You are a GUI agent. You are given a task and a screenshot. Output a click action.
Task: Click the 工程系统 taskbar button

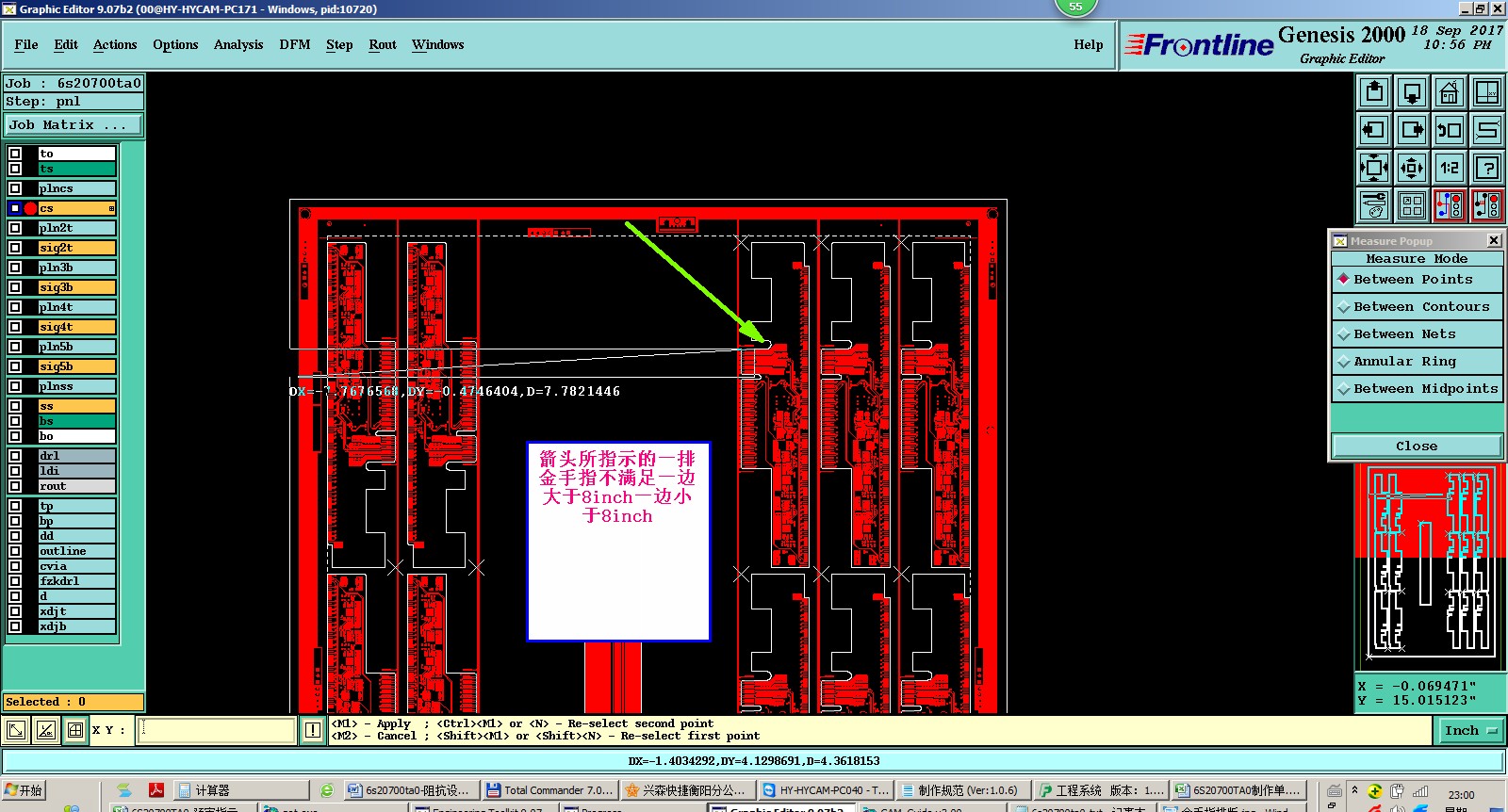point(1100,790)
